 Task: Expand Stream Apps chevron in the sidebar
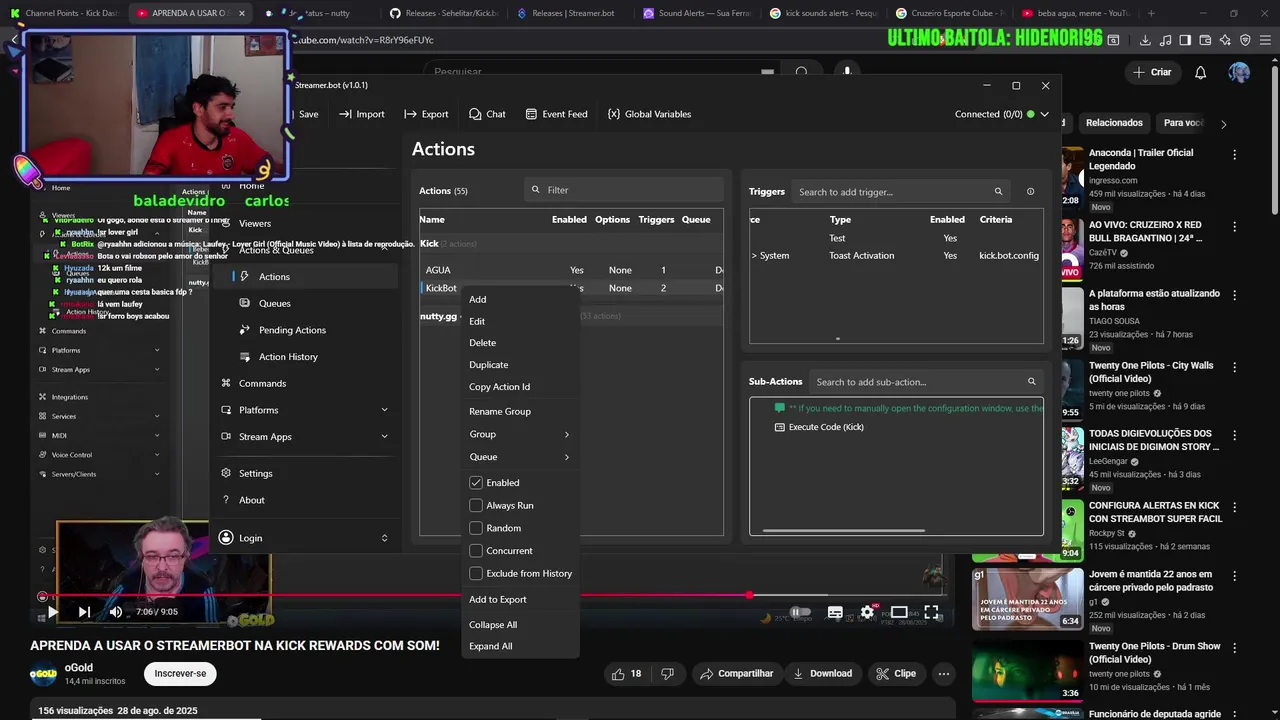(384, 437)
